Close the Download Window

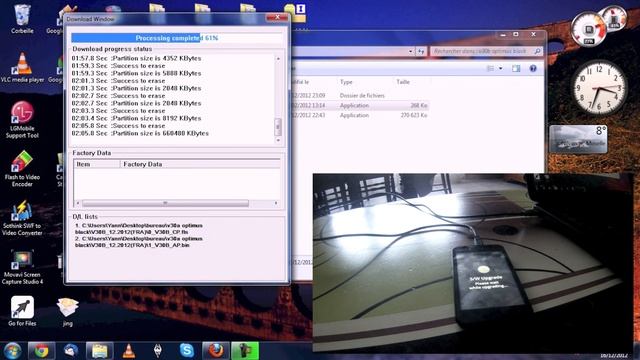click(277, 18)
